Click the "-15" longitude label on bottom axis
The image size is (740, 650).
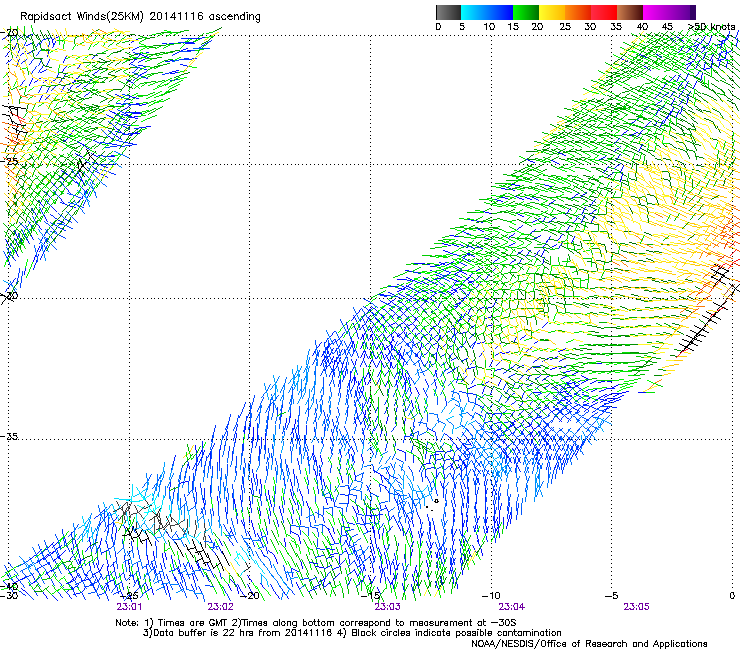point(370,596)
